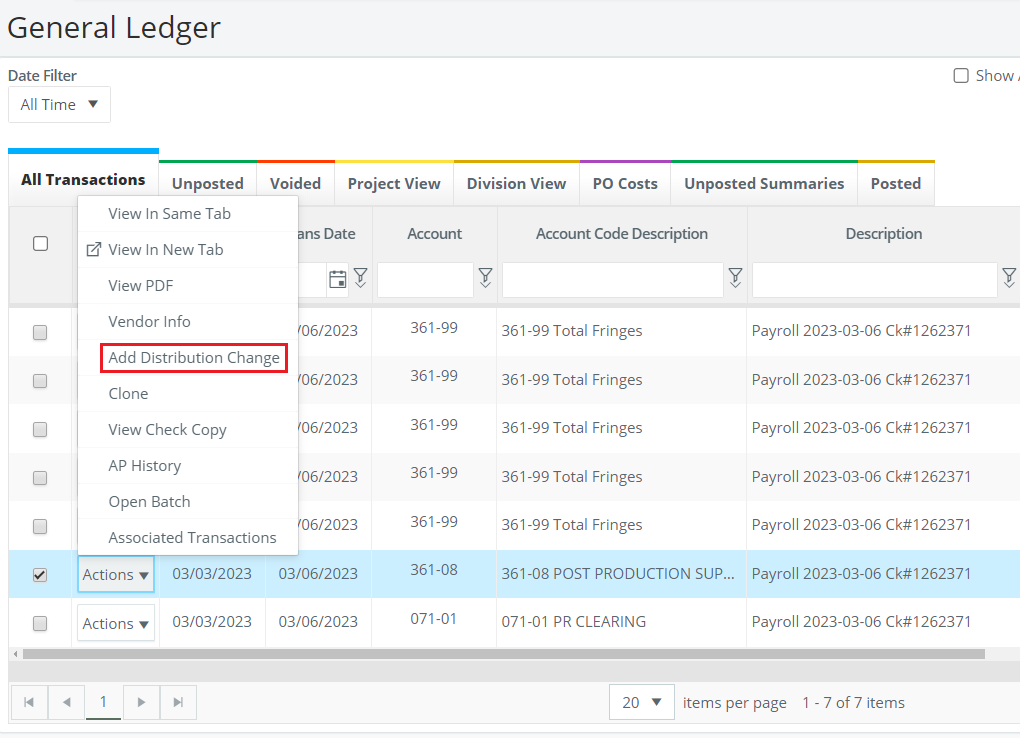Click the Account column filter icon
Image resolution: width=1020 pixels, height=738 pixels.
point(485,278)
